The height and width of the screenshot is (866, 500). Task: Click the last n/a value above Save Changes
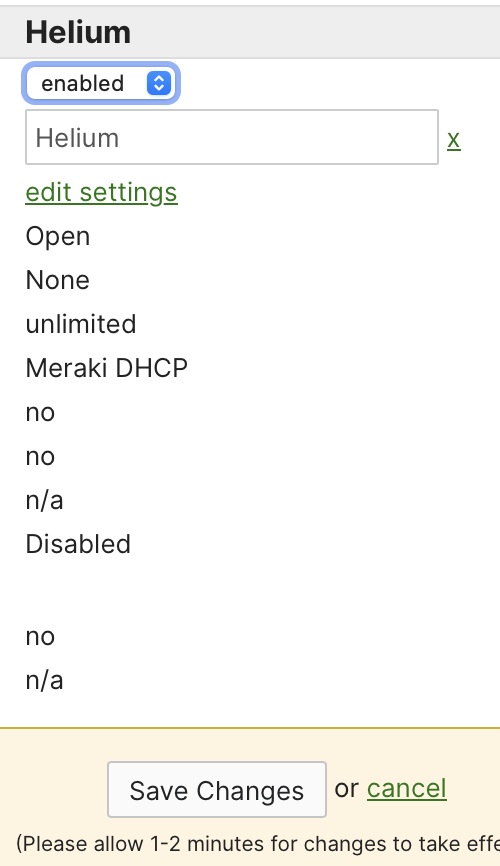point(44,680)
